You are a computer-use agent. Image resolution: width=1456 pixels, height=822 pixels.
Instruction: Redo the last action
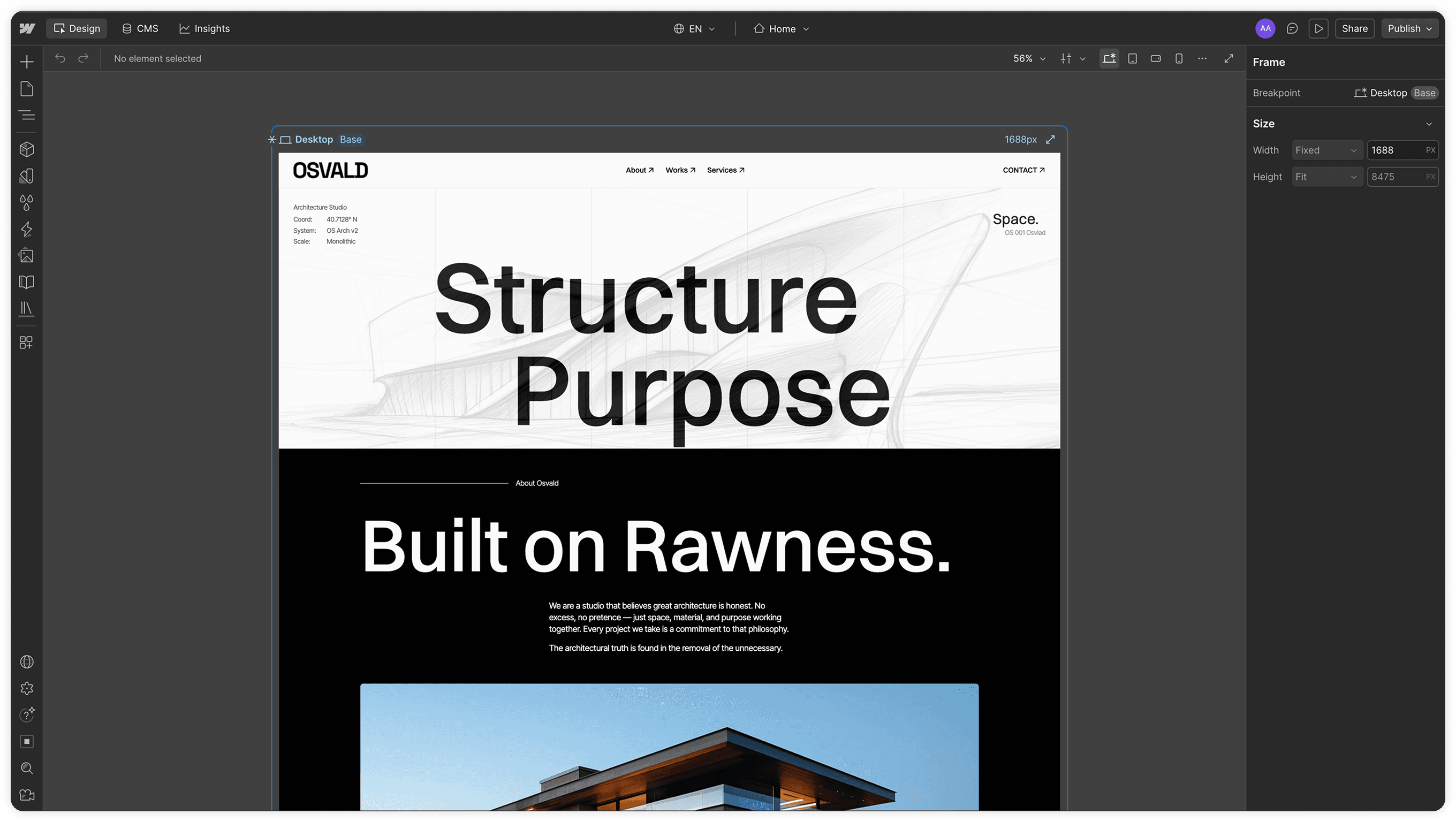tap(83, 58)
